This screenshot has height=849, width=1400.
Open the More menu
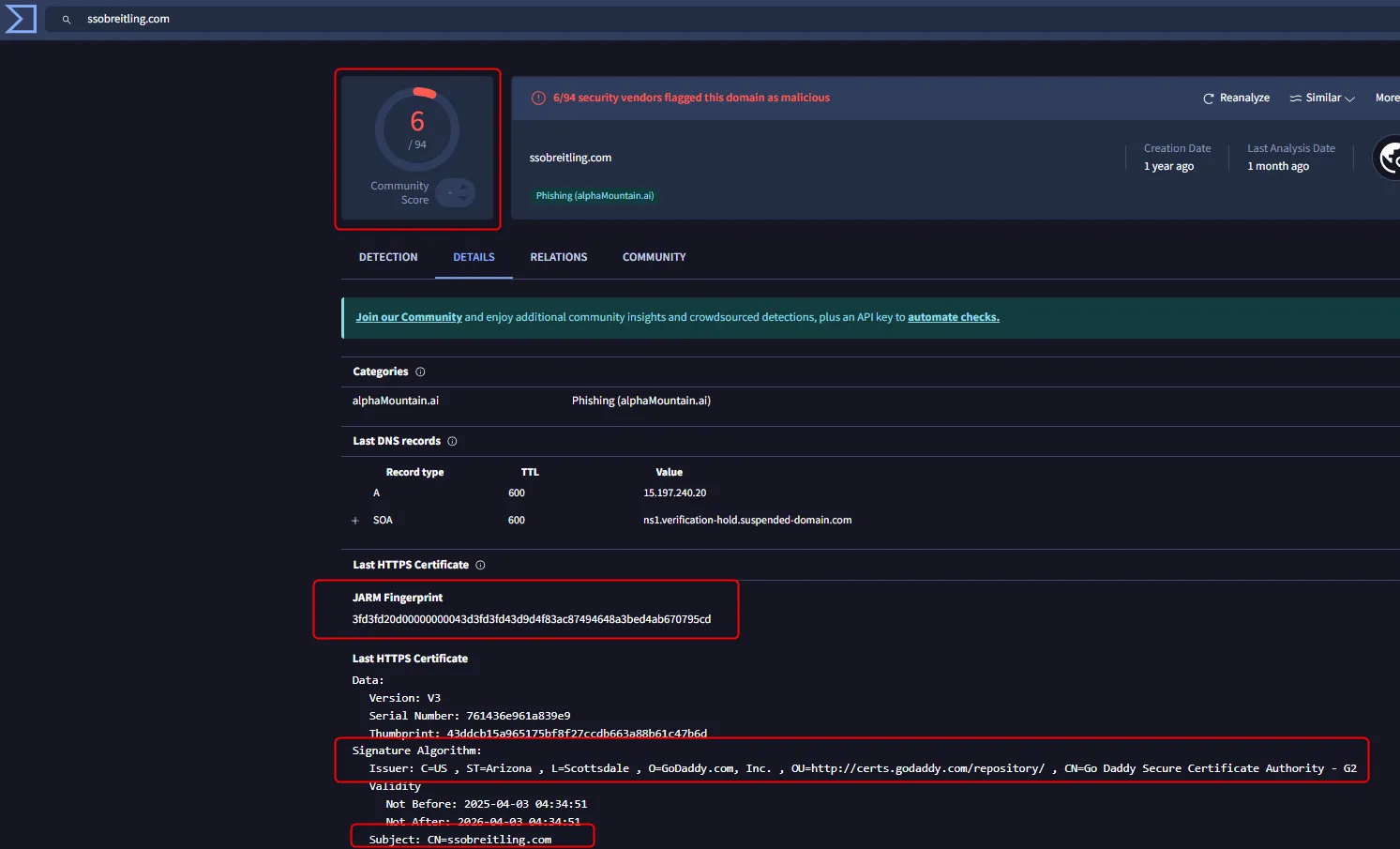(x=1387, y=98)
